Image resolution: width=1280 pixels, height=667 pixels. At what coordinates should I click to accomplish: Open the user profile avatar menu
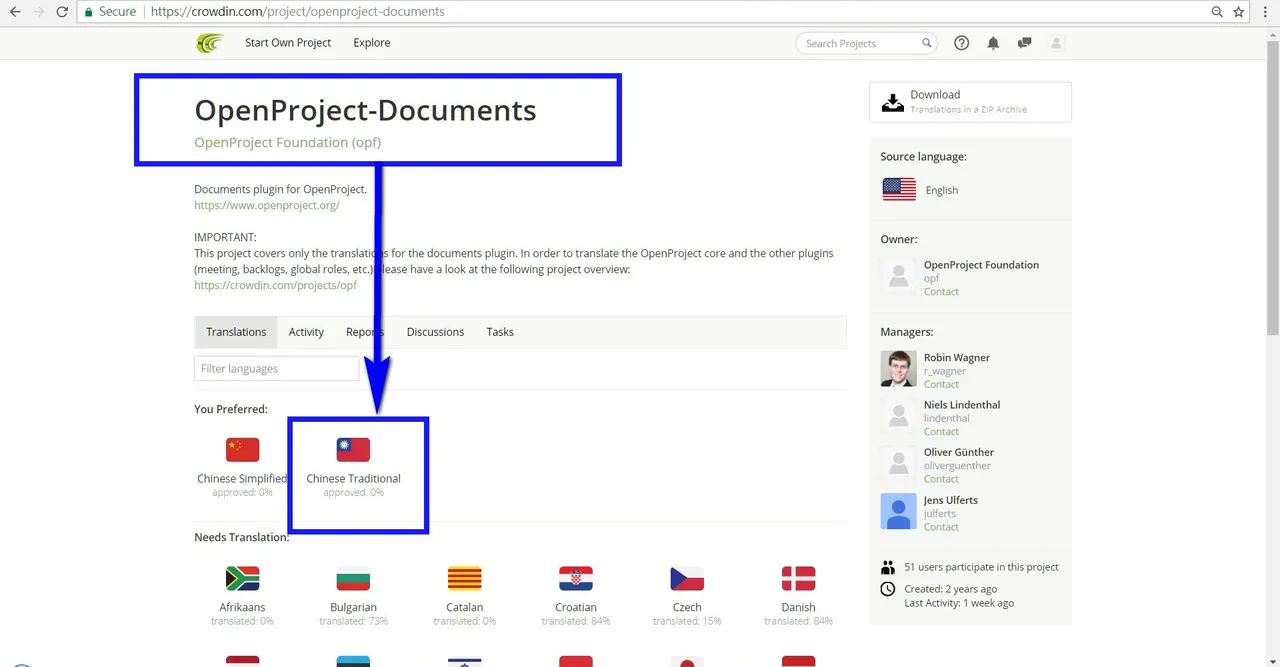1057,43
